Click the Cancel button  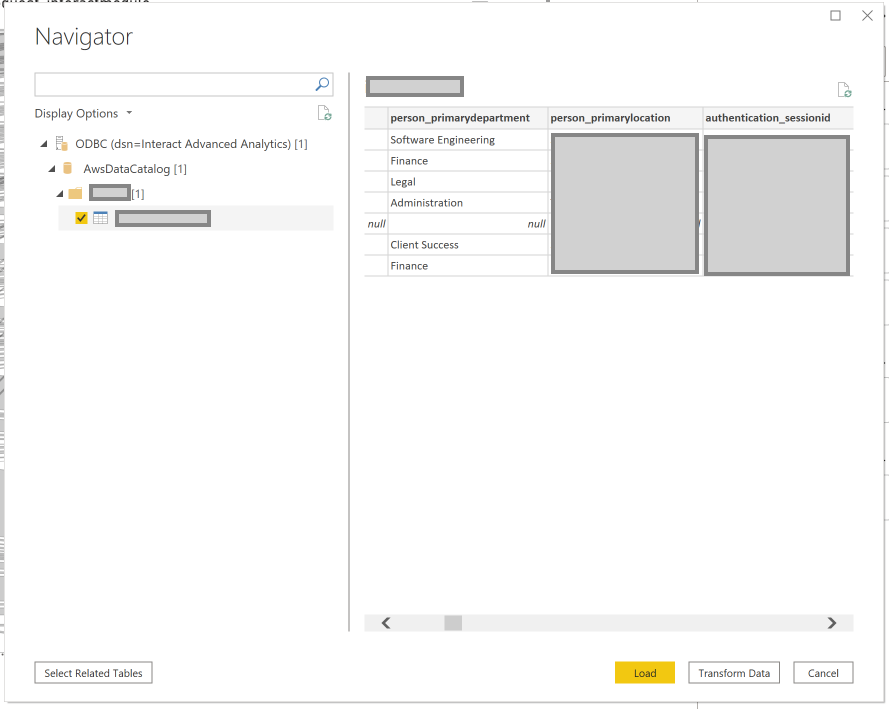coord(823,673)
